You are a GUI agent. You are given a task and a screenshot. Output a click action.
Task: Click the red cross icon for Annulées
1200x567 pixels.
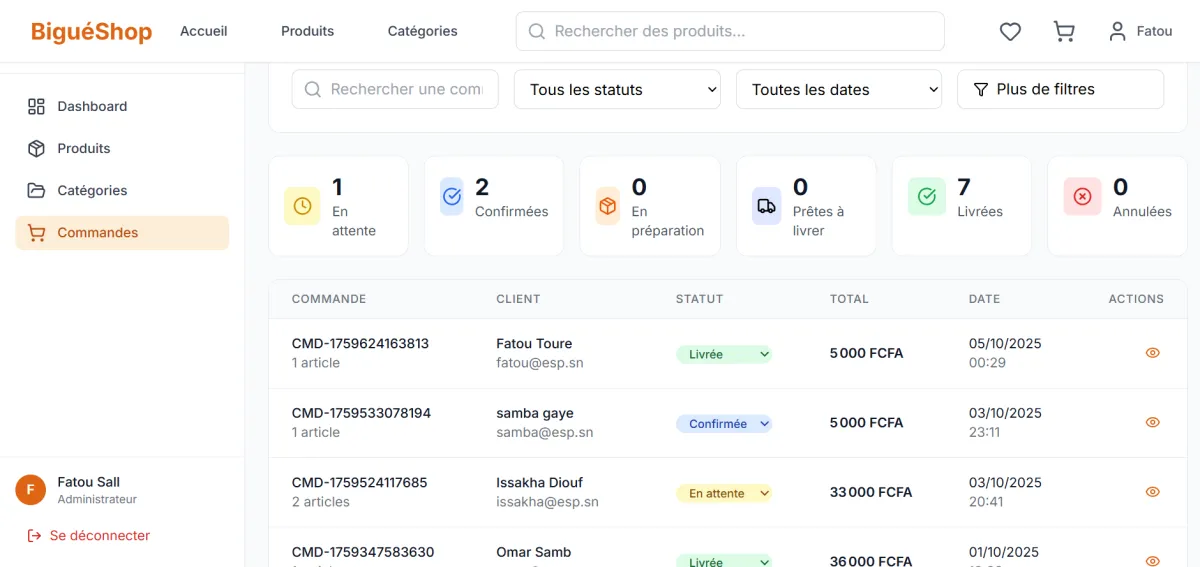[x=1082, y=197]
